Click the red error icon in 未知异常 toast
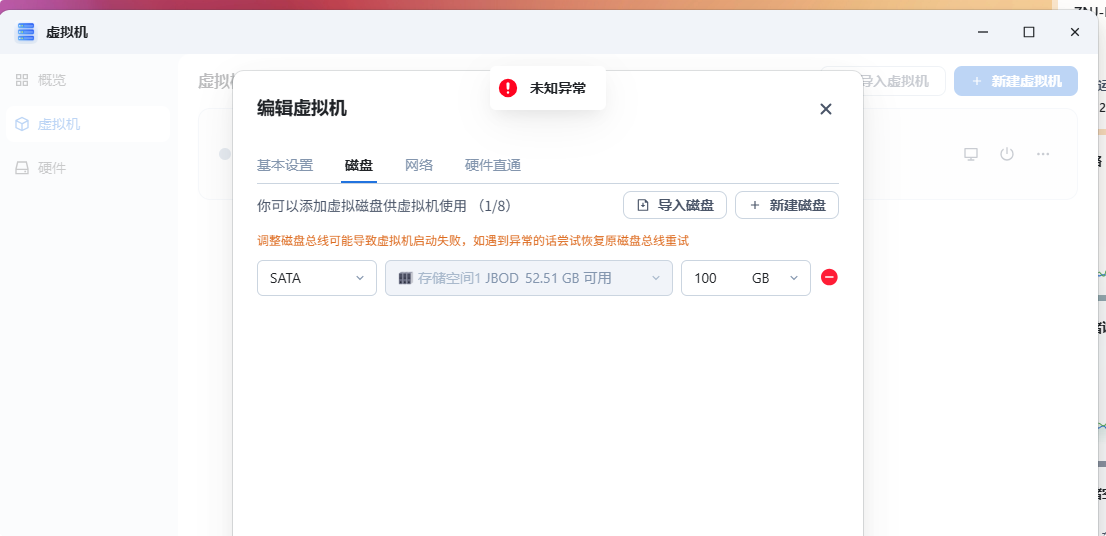This screenshot has height=536, width=1106. [x=509, y=88]
